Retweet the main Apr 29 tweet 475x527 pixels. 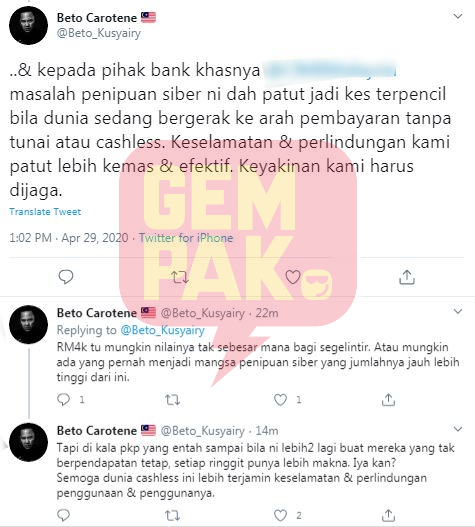coord(180,277)
